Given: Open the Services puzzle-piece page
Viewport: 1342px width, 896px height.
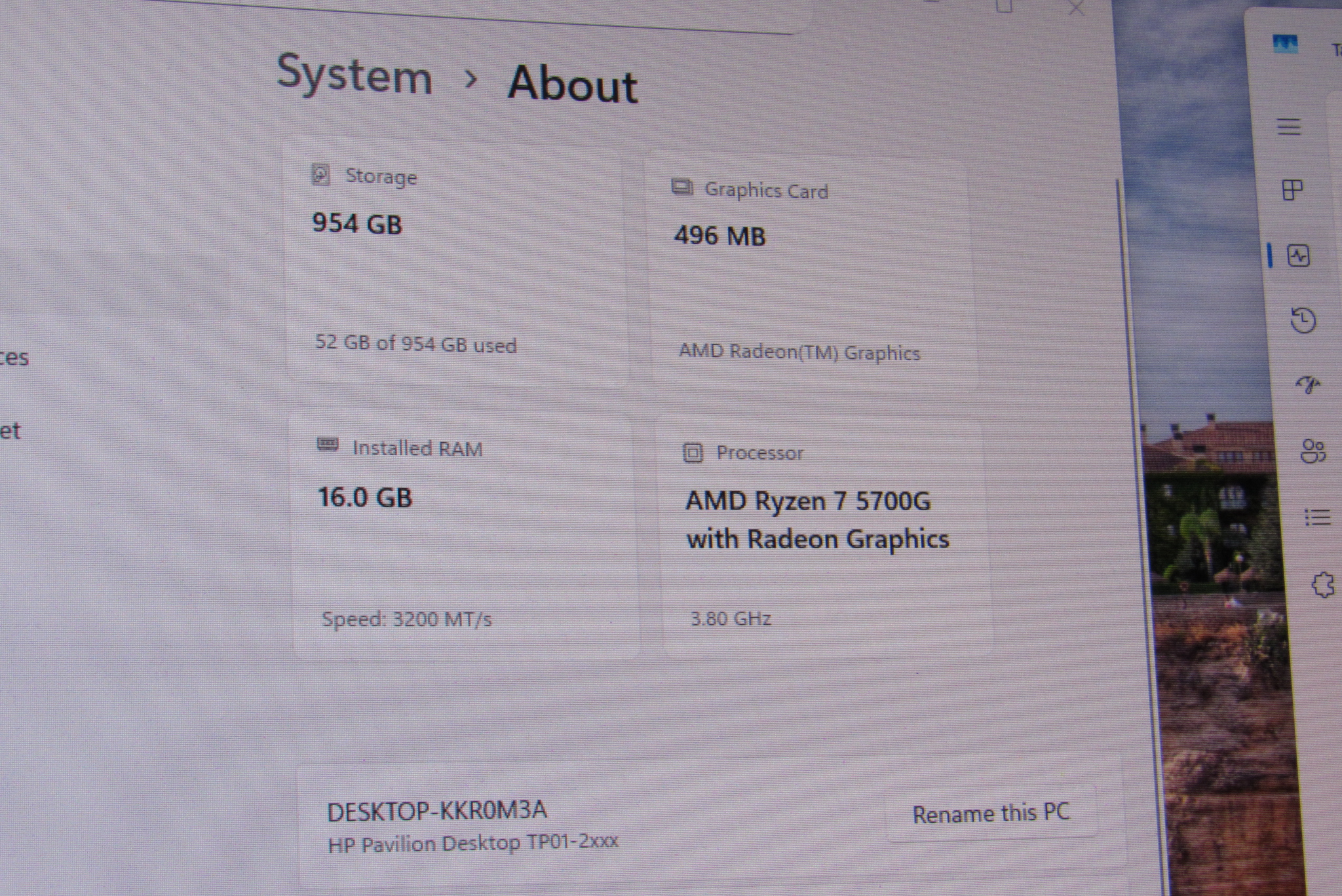Looking at the screenshot, I should click(x=1323, y=584).
